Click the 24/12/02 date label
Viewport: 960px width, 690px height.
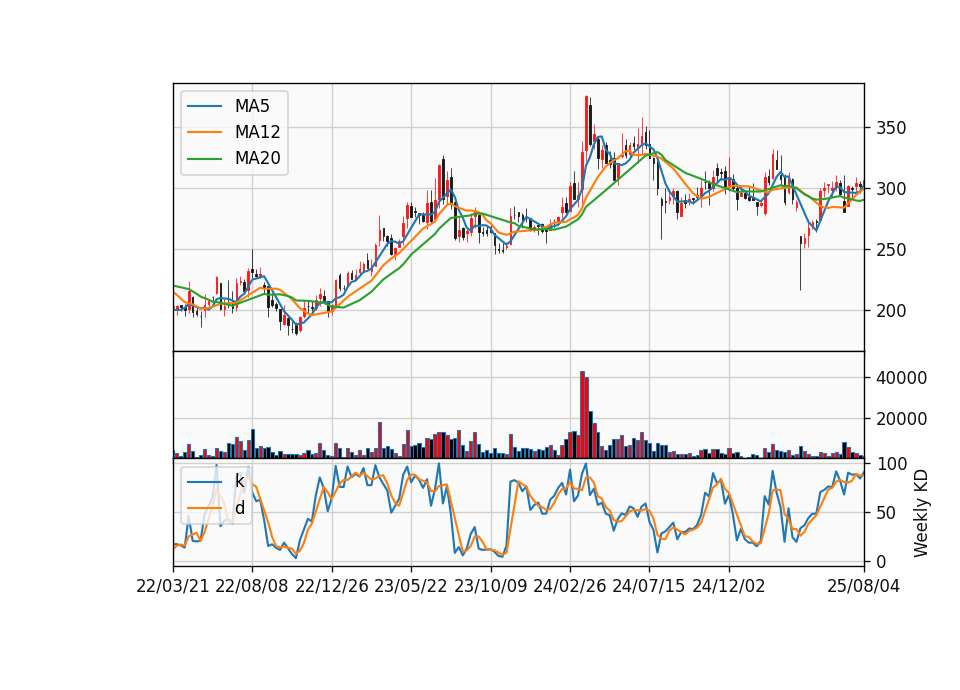pos(729,586)
